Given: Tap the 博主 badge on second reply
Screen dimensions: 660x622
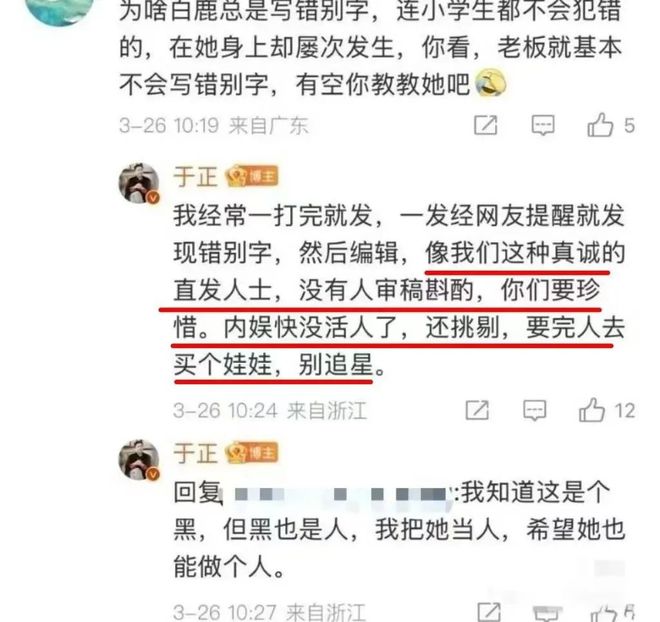Looking at the screenshot, I should [x=252, y=453].
